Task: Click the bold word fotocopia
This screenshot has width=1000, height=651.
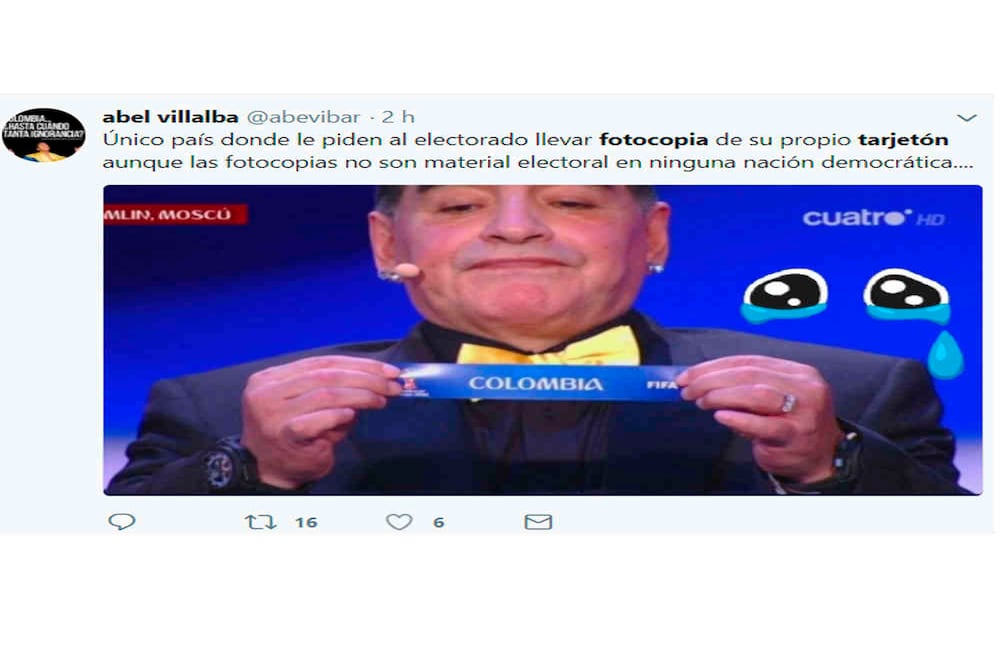Action: tap(654, 139)
